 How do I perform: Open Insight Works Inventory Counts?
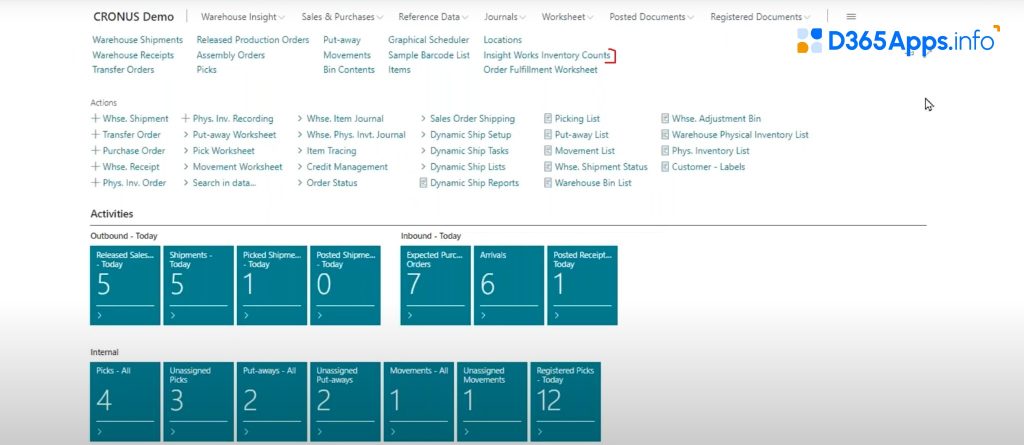(547, 55)
